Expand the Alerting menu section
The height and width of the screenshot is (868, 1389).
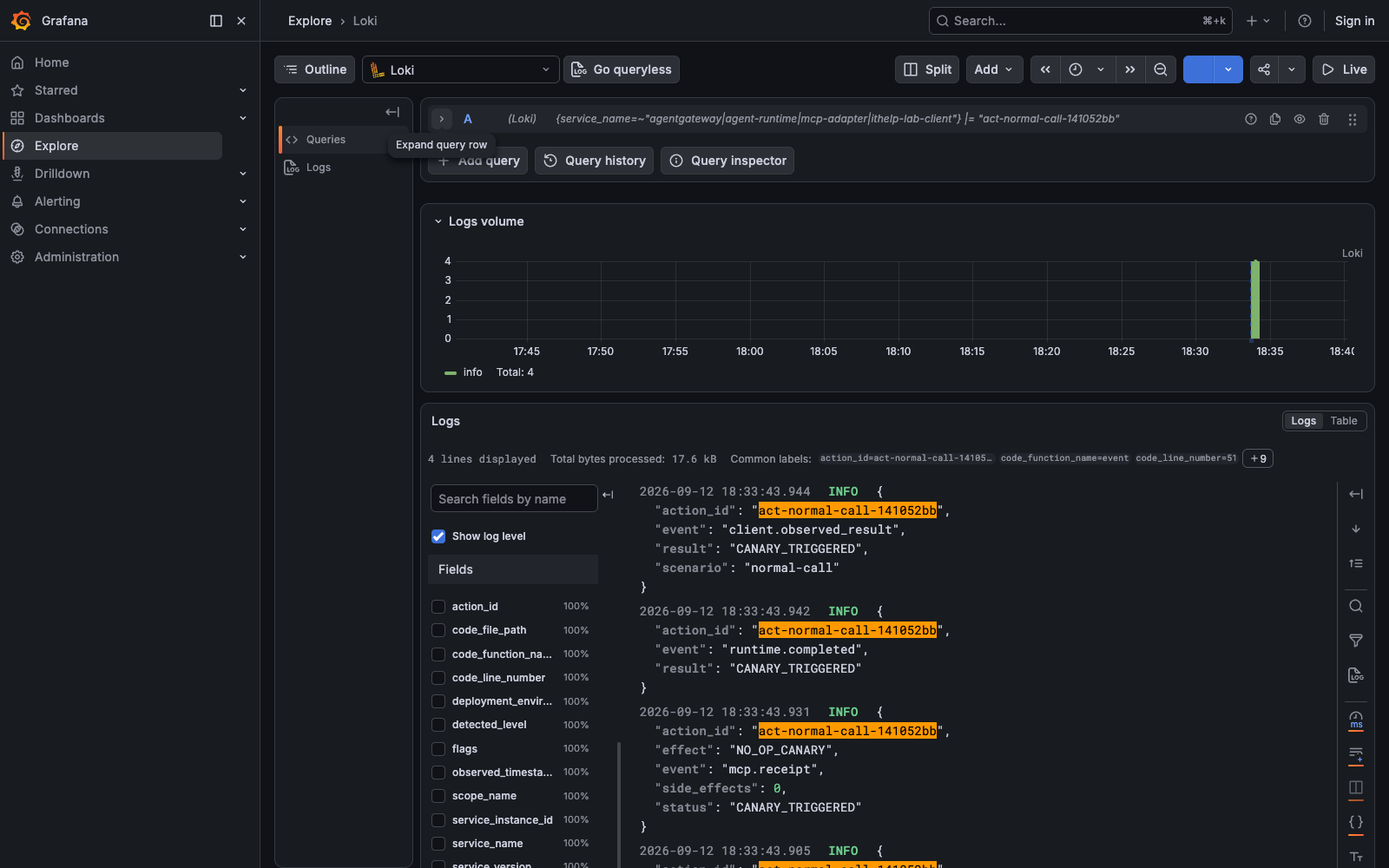(x=243, y=201)
